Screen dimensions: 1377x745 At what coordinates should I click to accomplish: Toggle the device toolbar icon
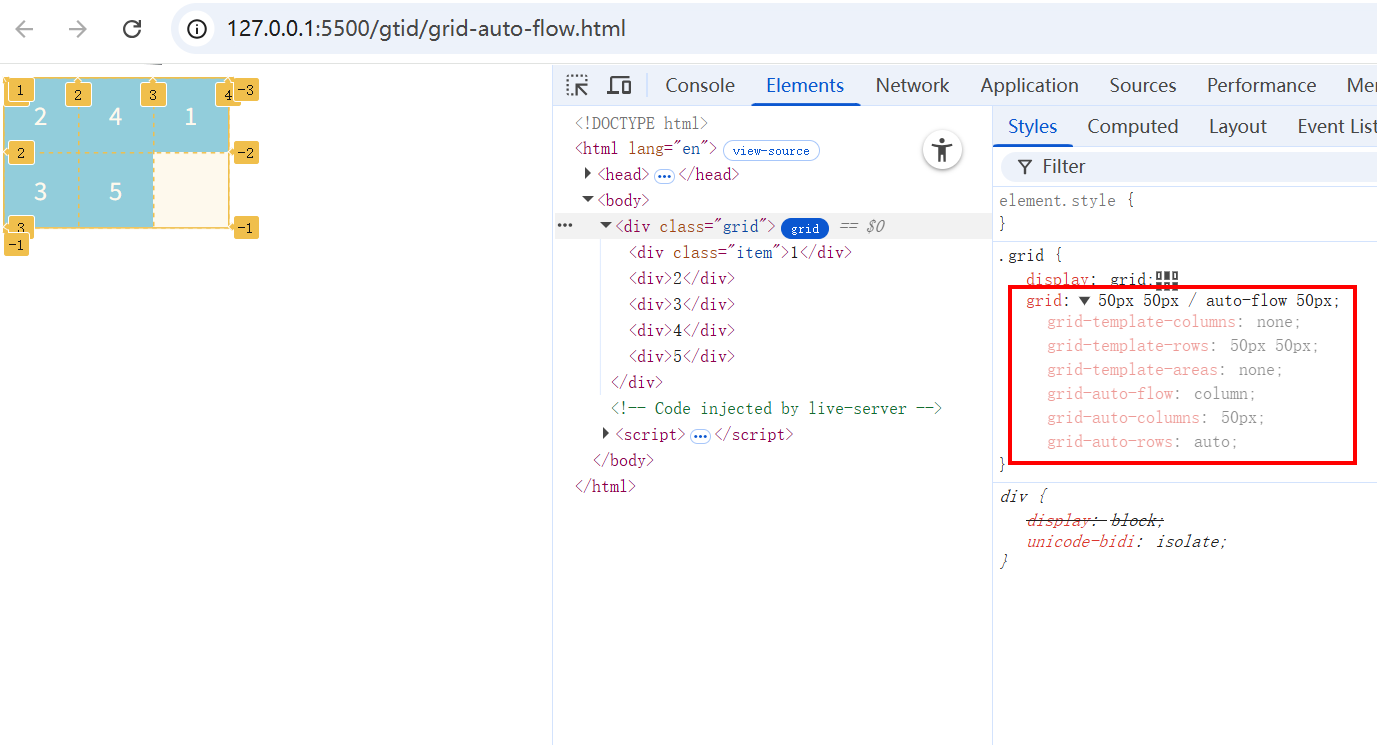pyautogui.click(x=620, y=85)
